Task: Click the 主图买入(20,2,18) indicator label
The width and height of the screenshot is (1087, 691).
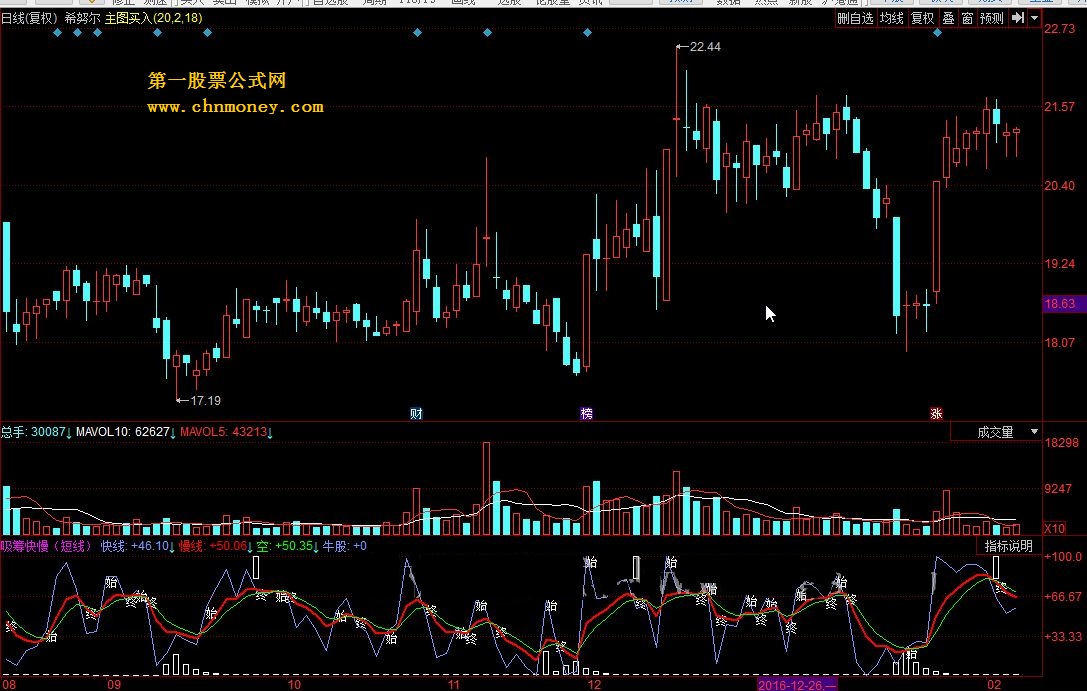Action: [x=154, y=18]
